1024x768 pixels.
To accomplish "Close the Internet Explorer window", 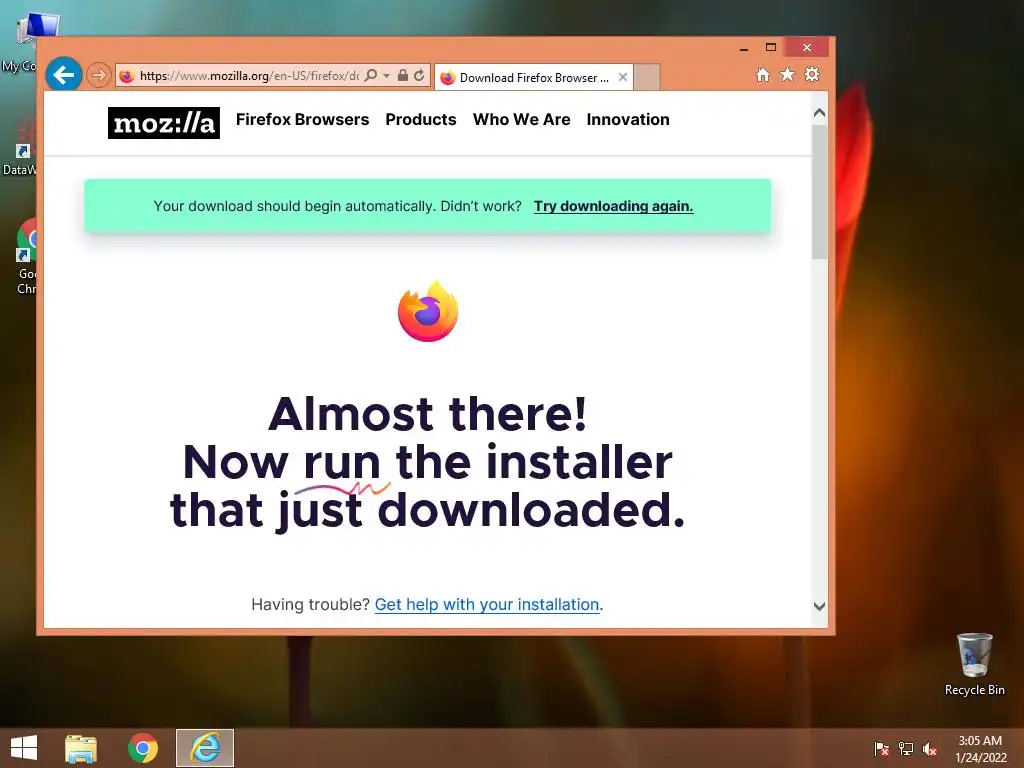I will click(x=807, y=47).
